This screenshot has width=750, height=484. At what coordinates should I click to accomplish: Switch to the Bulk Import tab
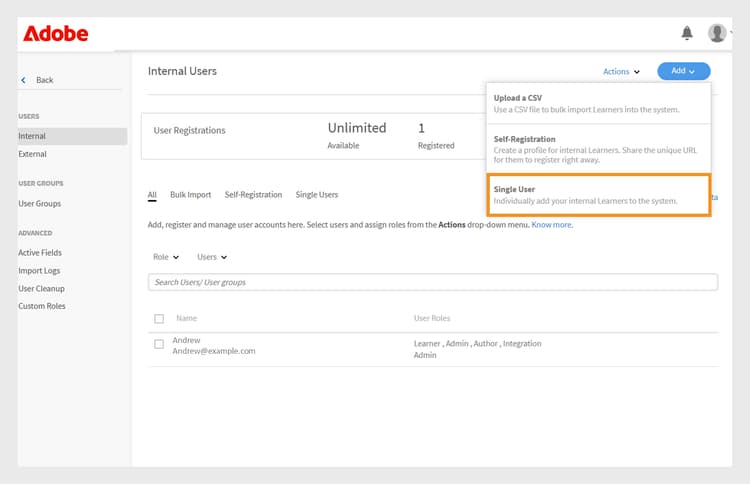[190, 195]
